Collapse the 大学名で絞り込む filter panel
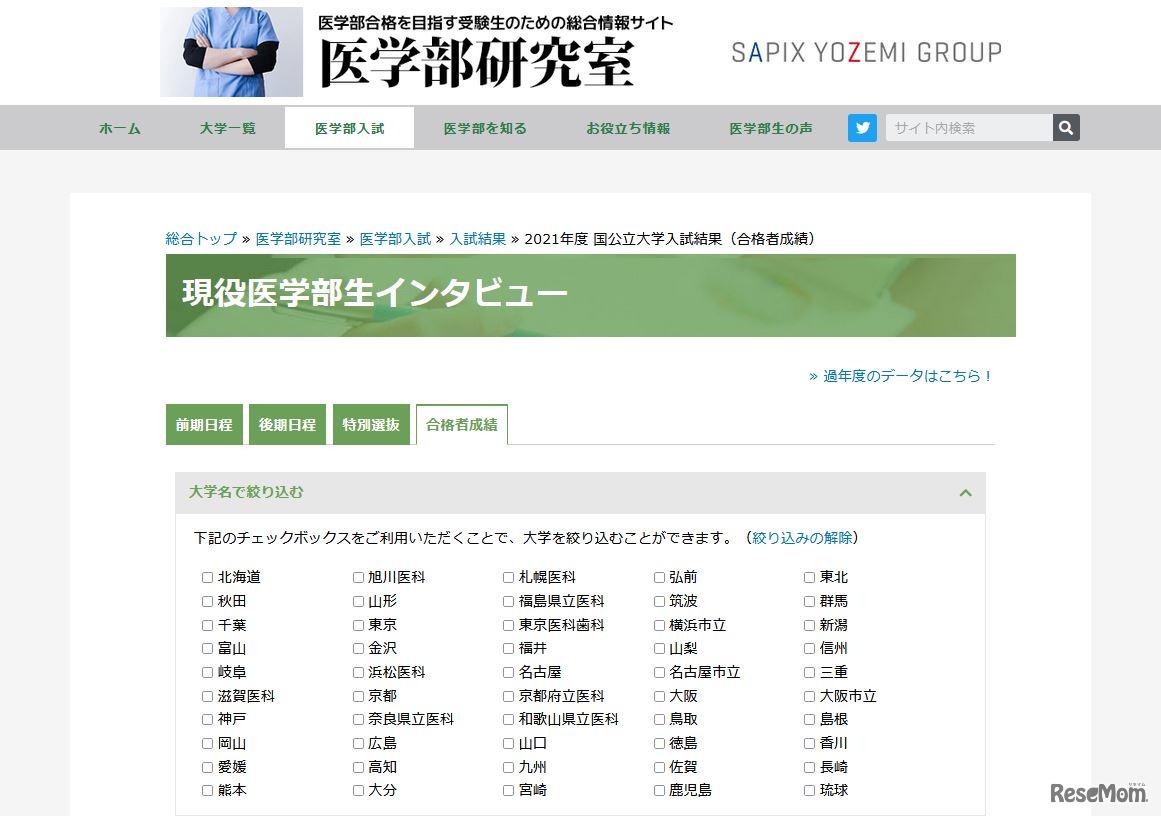1161x816 pixels. [965, 492]
